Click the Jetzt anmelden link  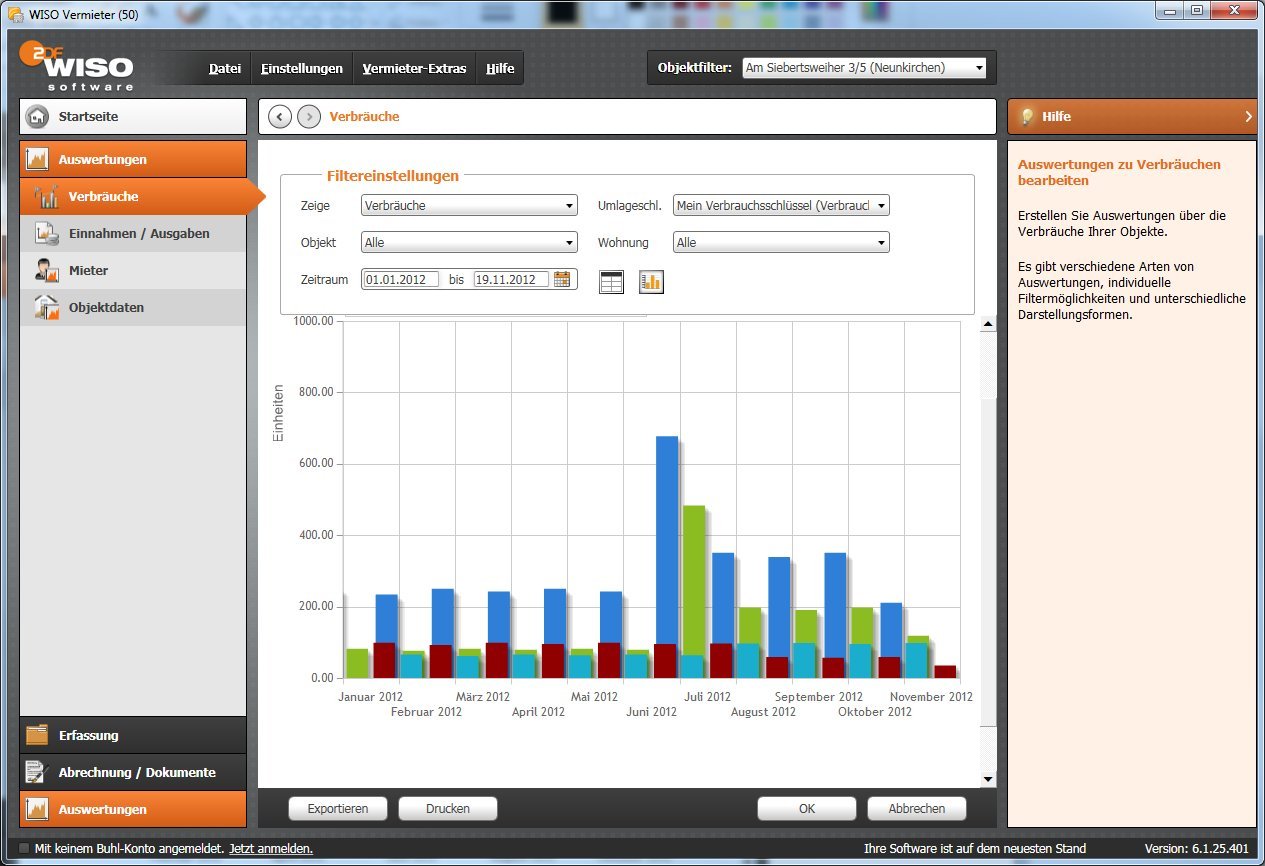[x=271, y=848]
